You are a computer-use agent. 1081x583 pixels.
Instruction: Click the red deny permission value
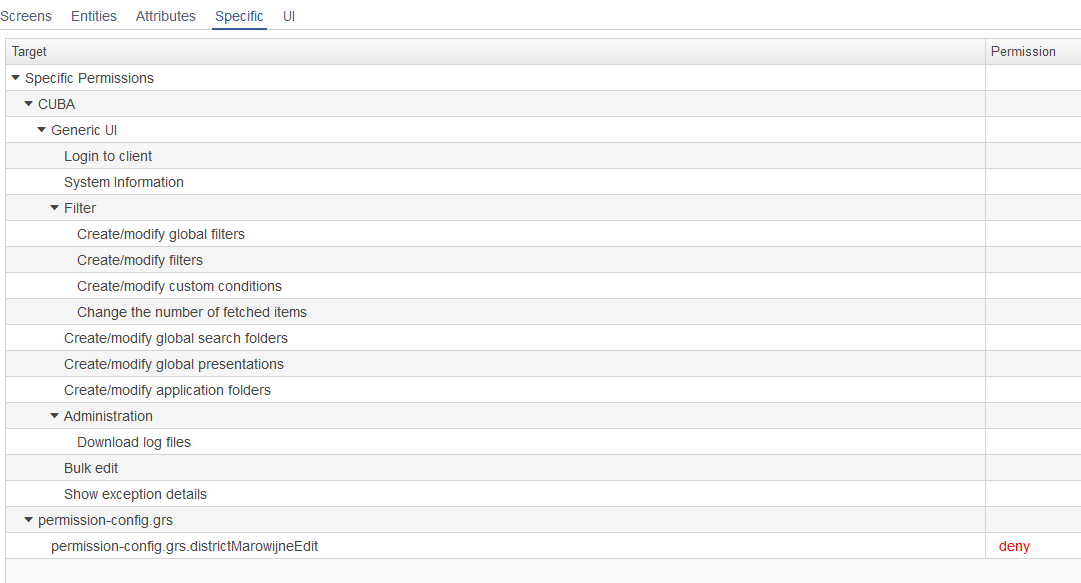(x=1014, y=546)
